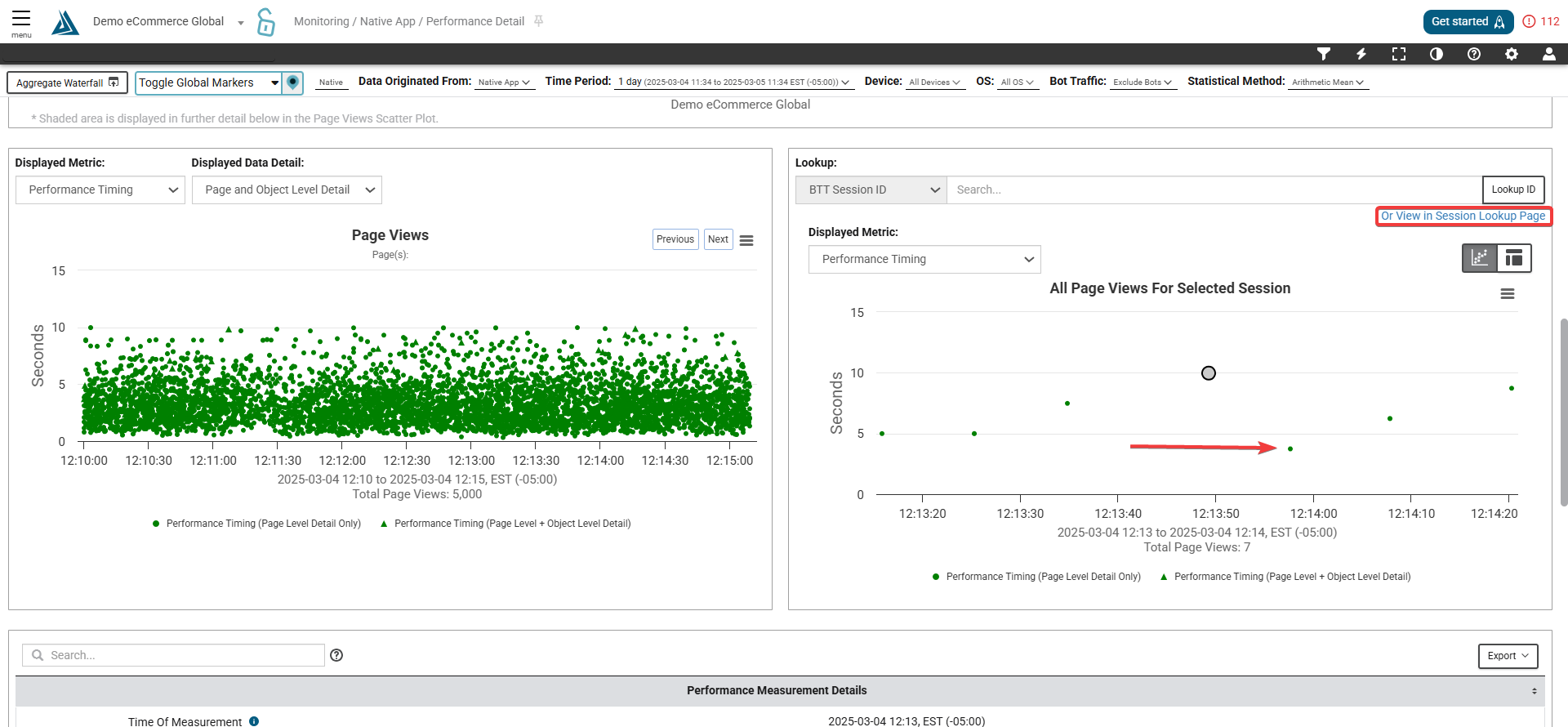This screenshot has height=727, width=1568.
Task: Click Previous button on Page Views chart
Action: point(675,239)
